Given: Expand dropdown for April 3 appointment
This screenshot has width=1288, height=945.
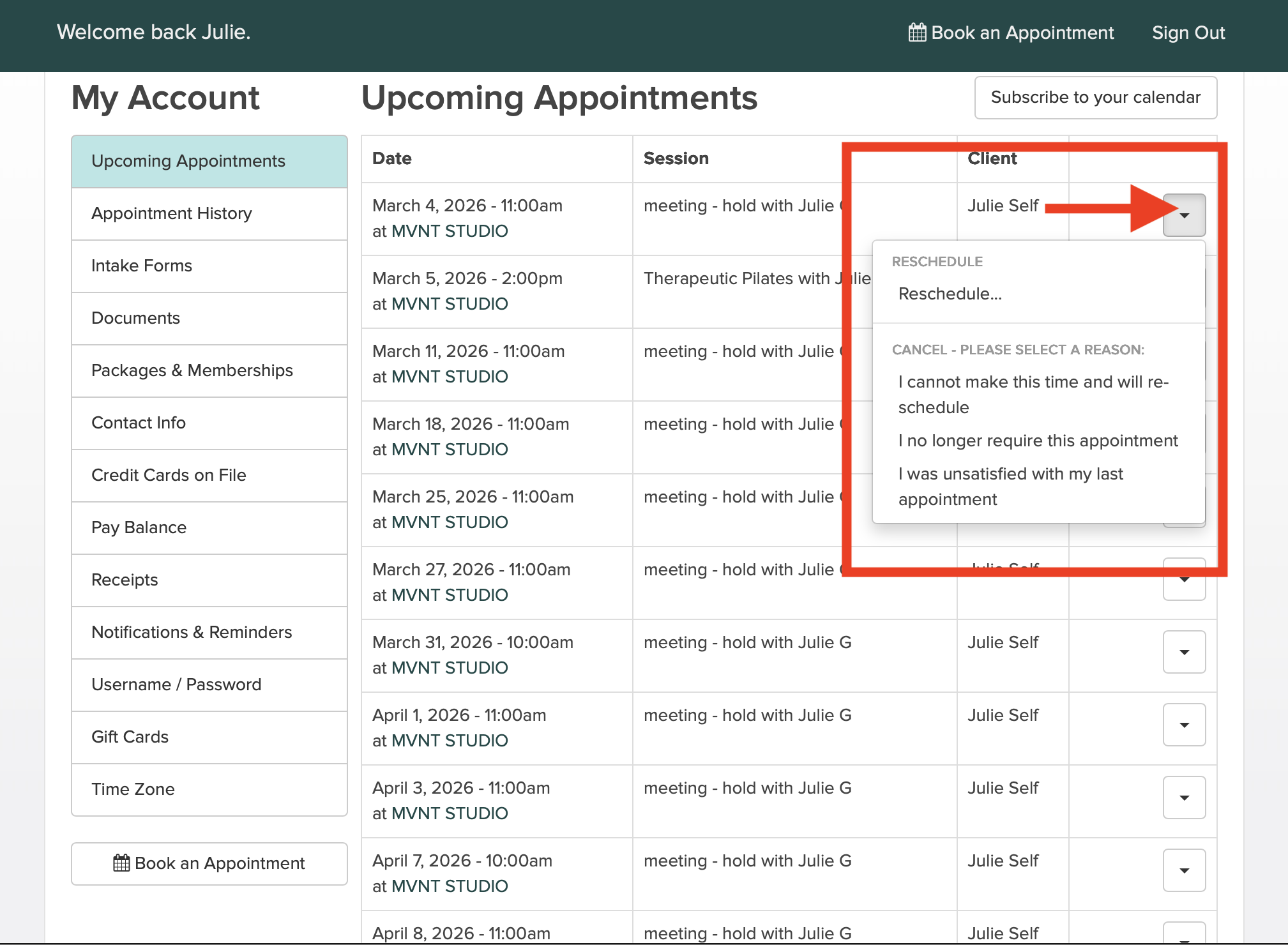Looking at the screenshot, I should pos(1184,798).
